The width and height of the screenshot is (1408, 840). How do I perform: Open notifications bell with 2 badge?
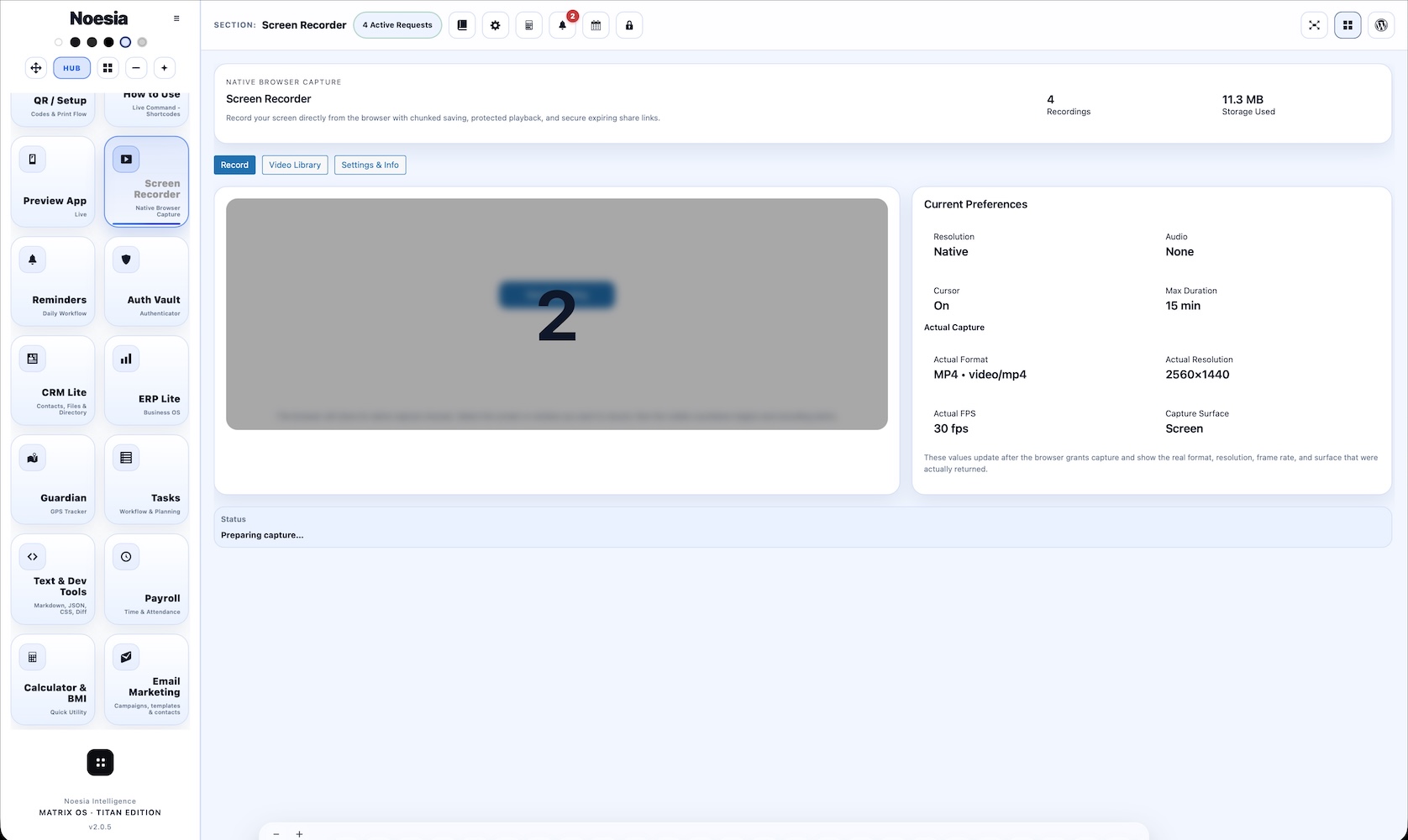click(563, 25)
